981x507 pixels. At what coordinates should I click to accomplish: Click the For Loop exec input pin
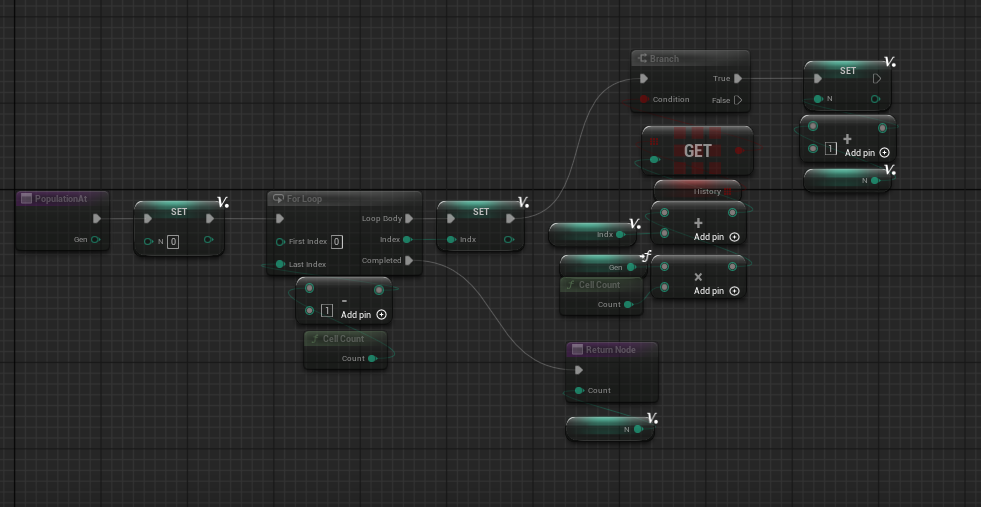[280, 218]
